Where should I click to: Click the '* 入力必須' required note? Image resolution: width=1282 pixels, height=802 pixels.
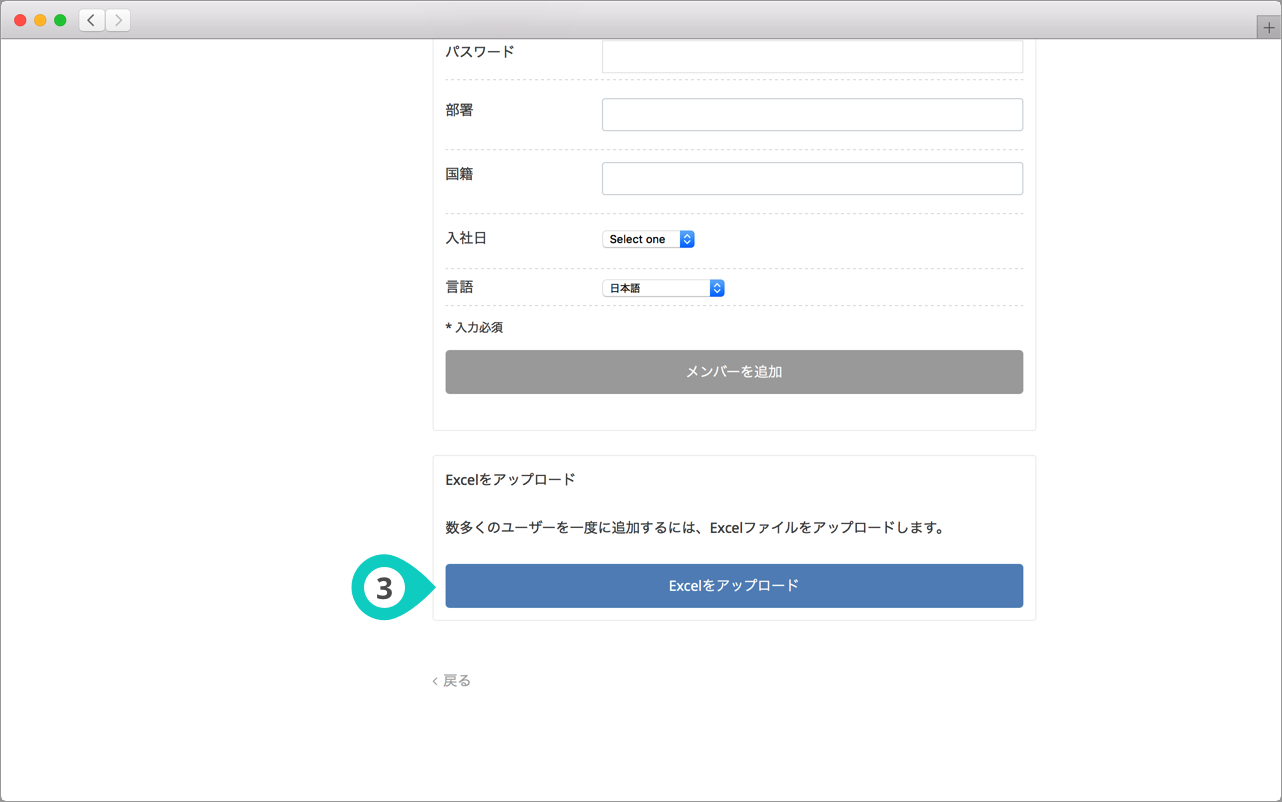coord(474,328)
